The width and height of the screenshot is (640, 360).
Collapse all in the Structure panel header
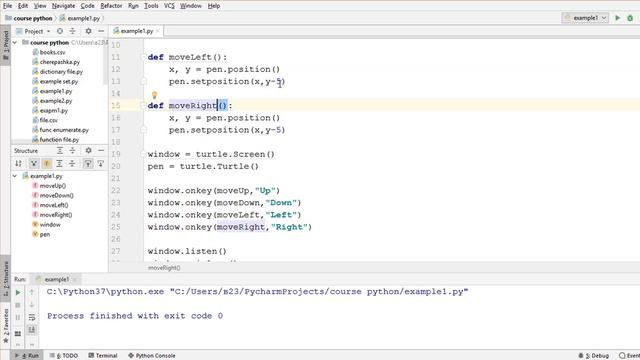[72, 151]
